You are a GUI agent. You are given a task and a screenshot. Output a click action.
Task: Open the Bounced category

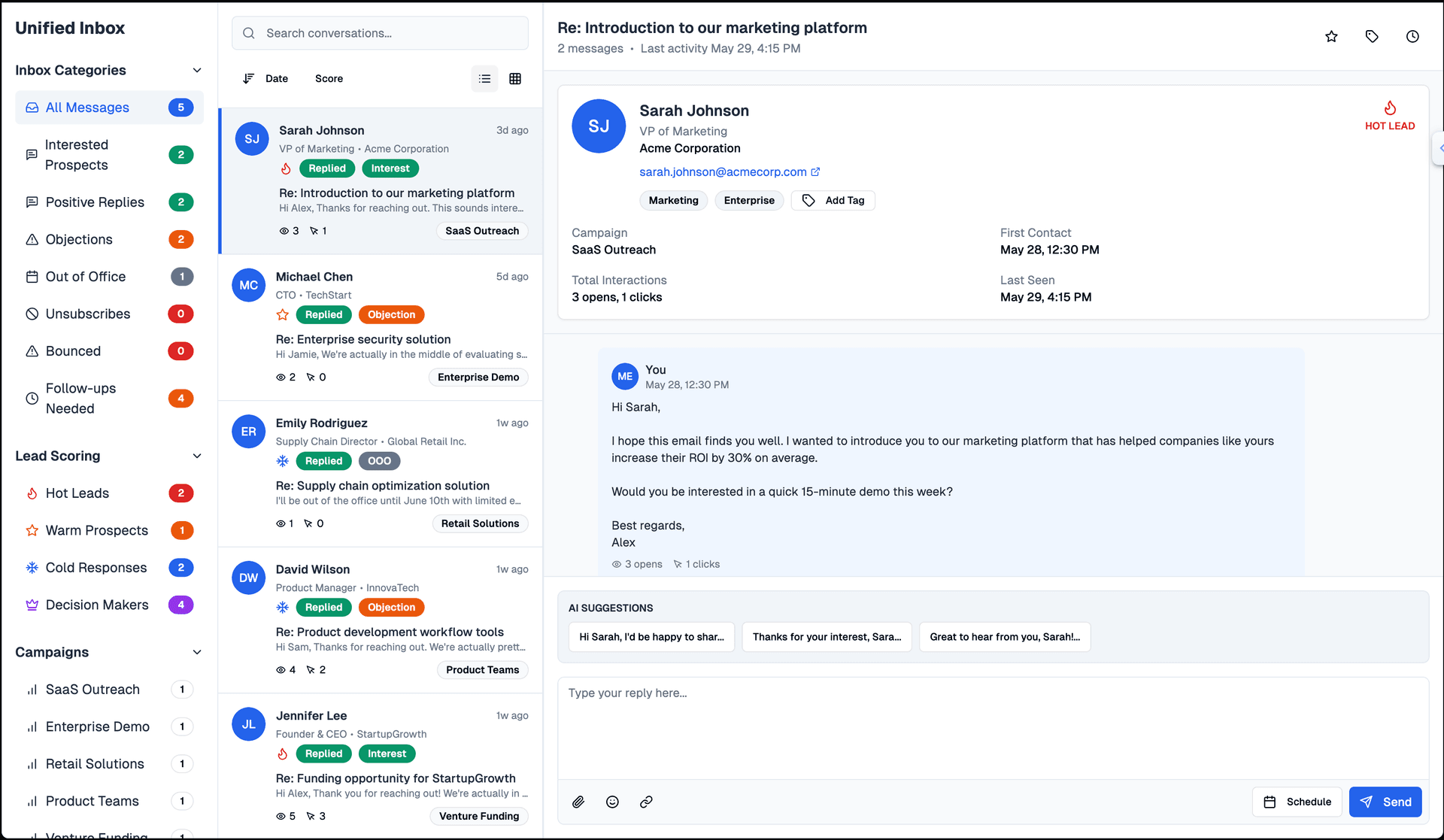pos(109,351)
